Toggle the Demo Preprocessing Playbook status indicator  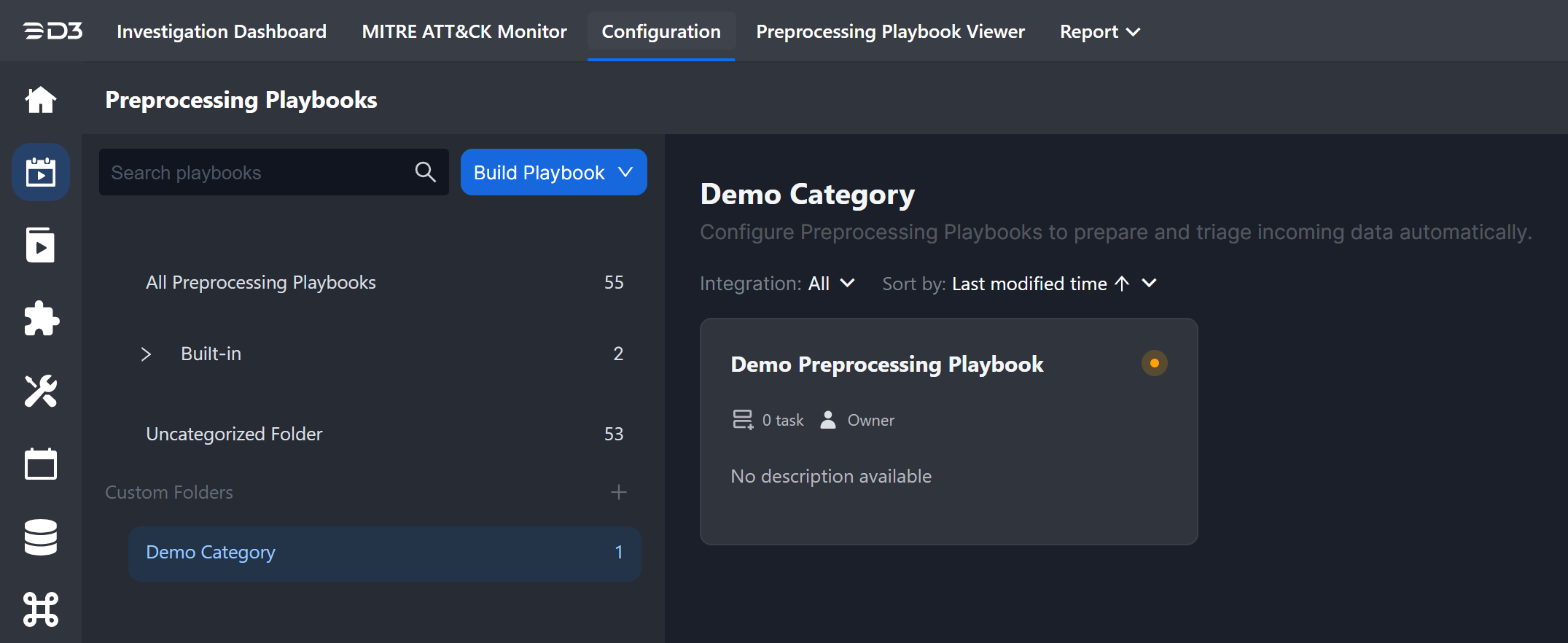[1154, 363]
